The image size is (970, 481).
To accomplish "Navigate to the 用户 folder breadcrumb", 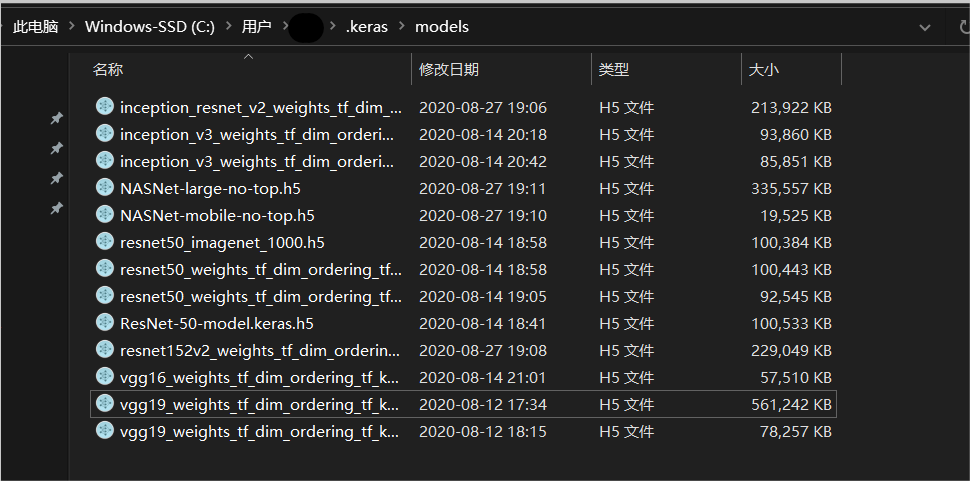I will (x=257, y=27).
